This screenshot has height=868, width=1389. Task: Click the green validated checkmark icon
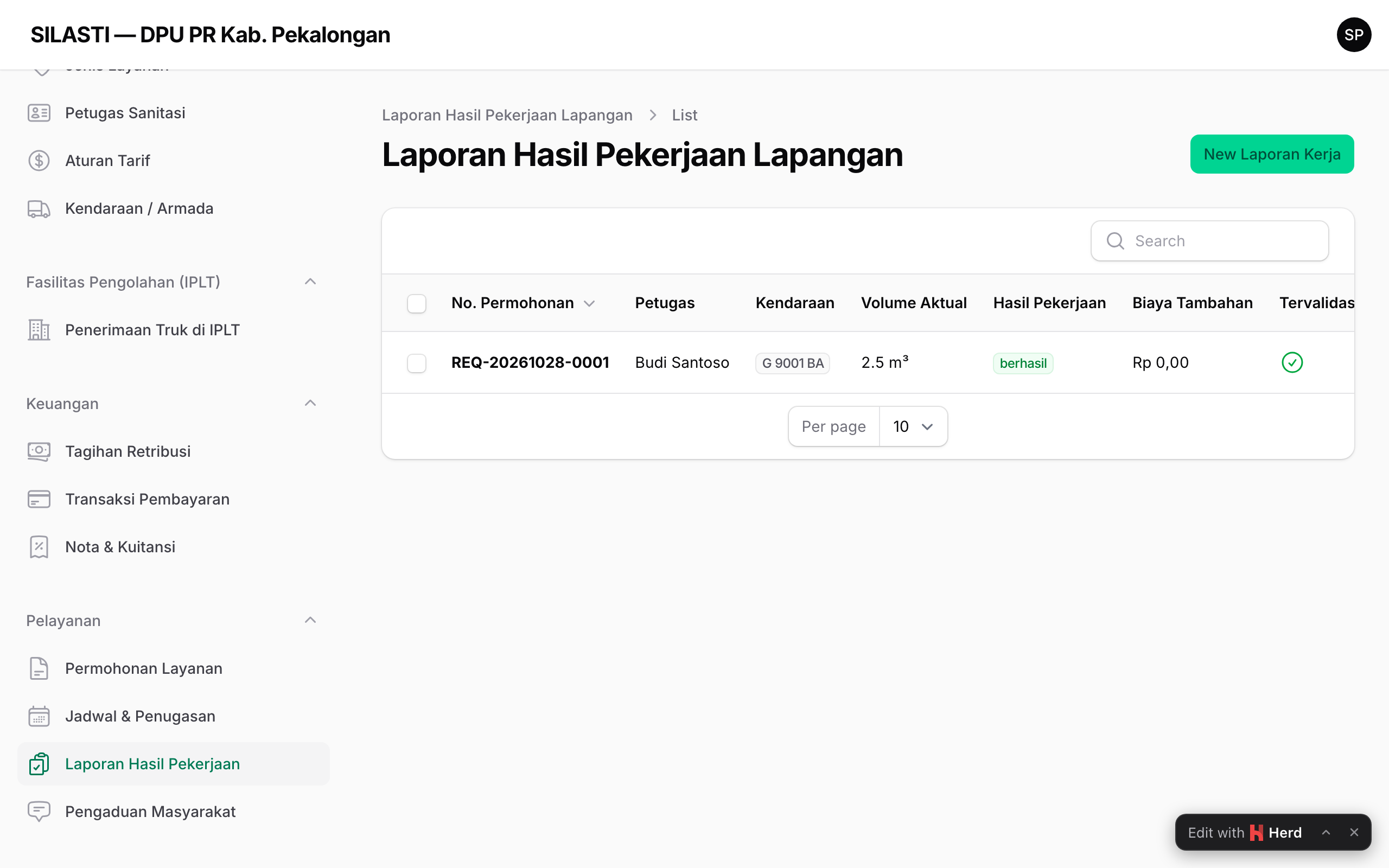point(1292,362)
